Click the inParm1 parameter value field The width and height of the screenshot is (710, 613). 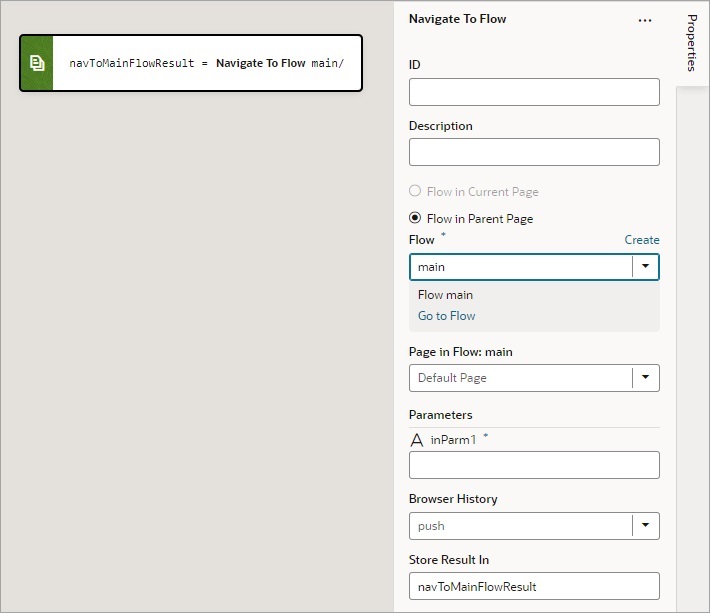pos(534,465)
